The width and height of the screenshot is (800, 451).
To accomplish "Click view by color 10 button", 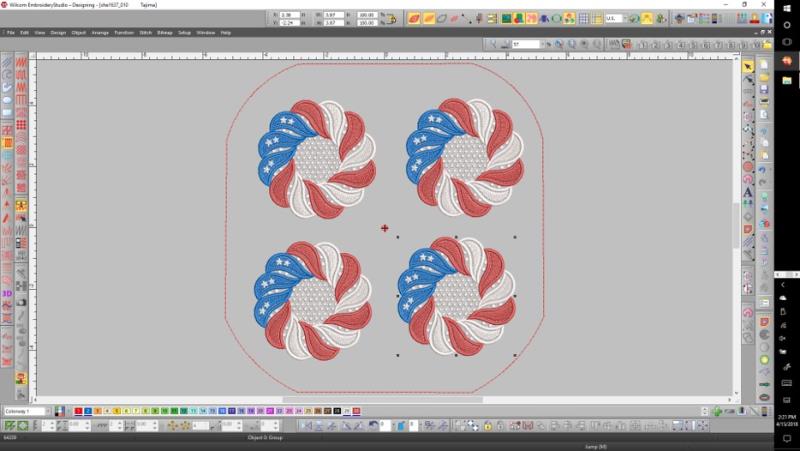I will tap(756, 45).
